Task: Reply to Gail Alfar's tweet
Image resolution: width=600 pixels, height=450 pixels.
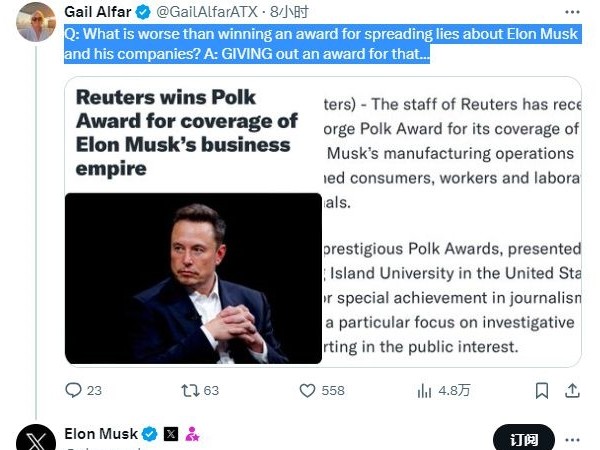Action: click(73, 390)
